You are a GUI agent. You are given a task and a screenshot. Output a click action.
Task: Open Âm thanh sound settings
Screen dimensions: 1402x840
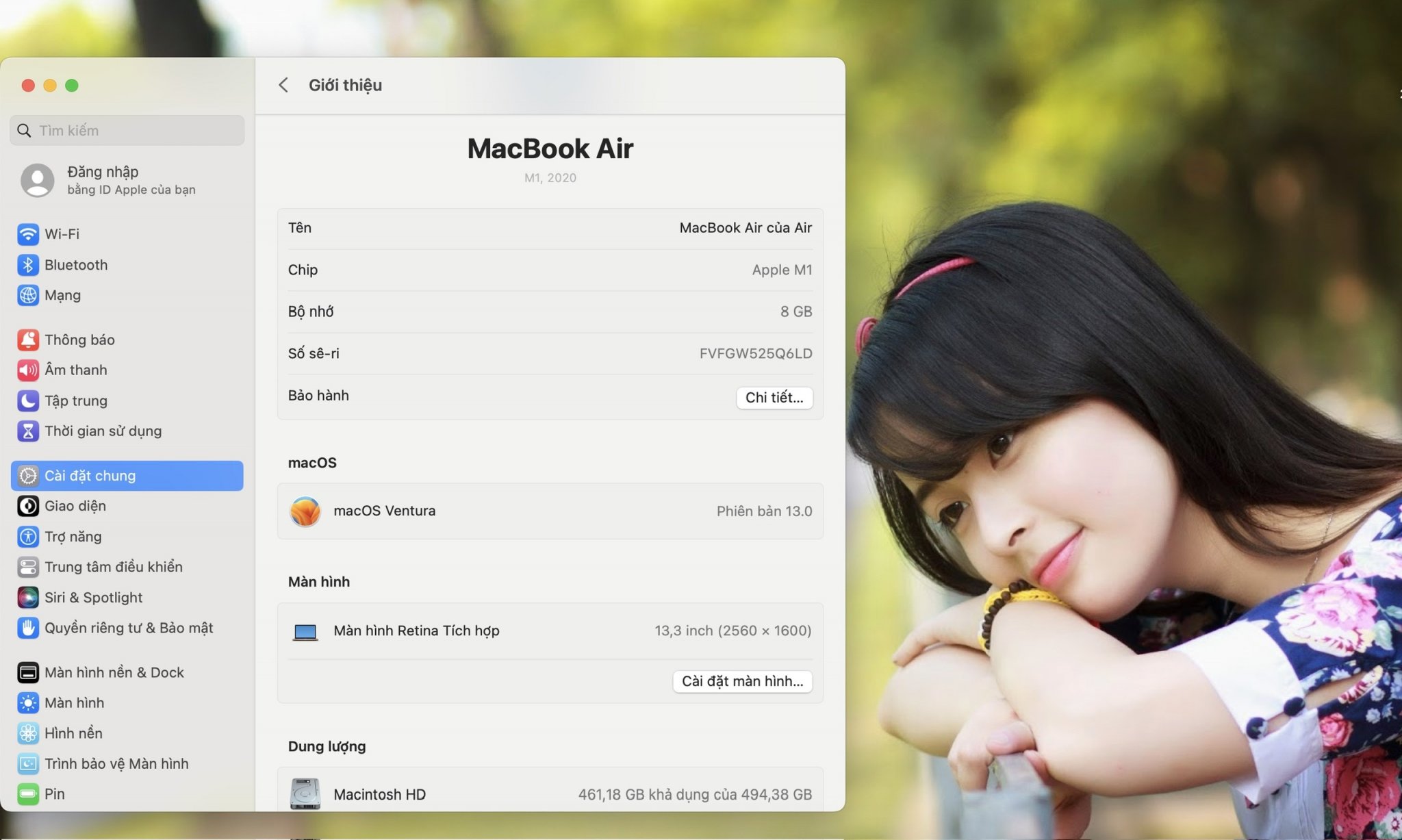point(75,370)
